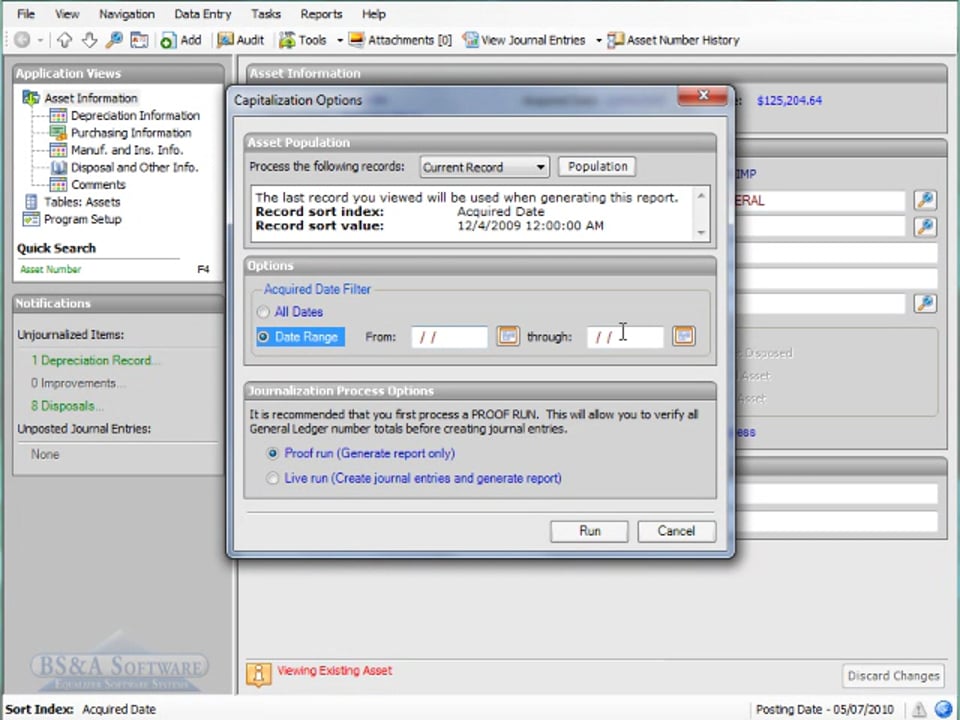The height and width of the screenshot is (720, 960).
Task: Select Disposal and Other Info. view
Action: [x=134, y=167]
